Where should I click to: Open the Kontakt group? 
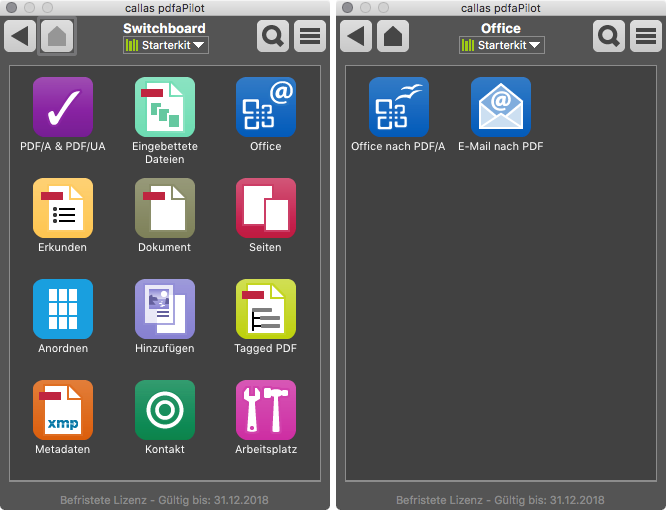pyautogui.click(x=165, y=410)
